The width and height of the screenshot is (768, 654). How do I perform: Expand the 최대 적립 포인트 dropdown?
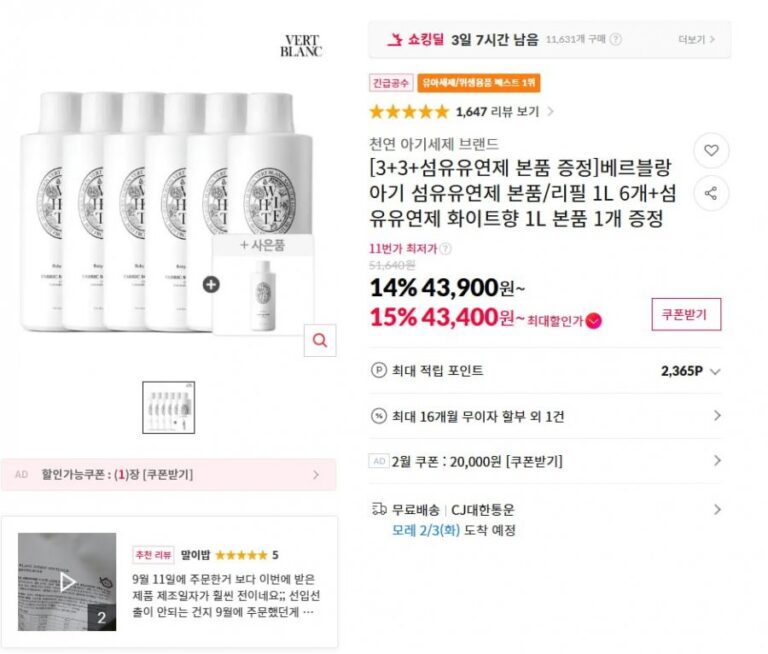pos(715,371)
